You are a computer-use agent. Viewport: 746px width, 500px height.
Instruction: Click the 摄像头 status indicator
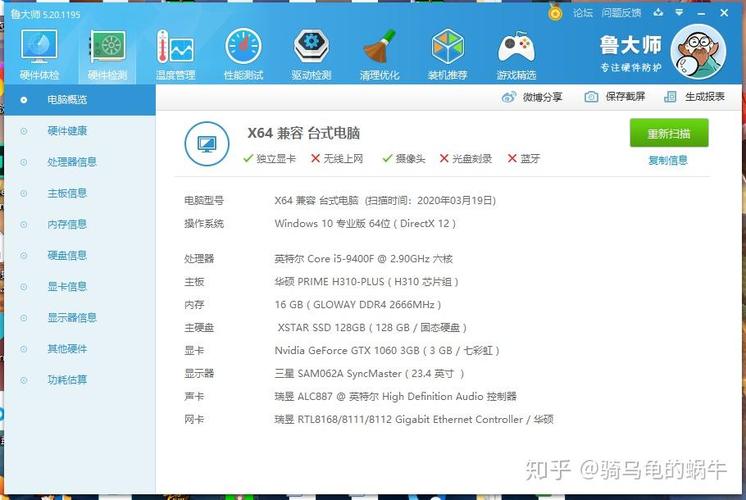pyautogui.click(x=404, y=159)
